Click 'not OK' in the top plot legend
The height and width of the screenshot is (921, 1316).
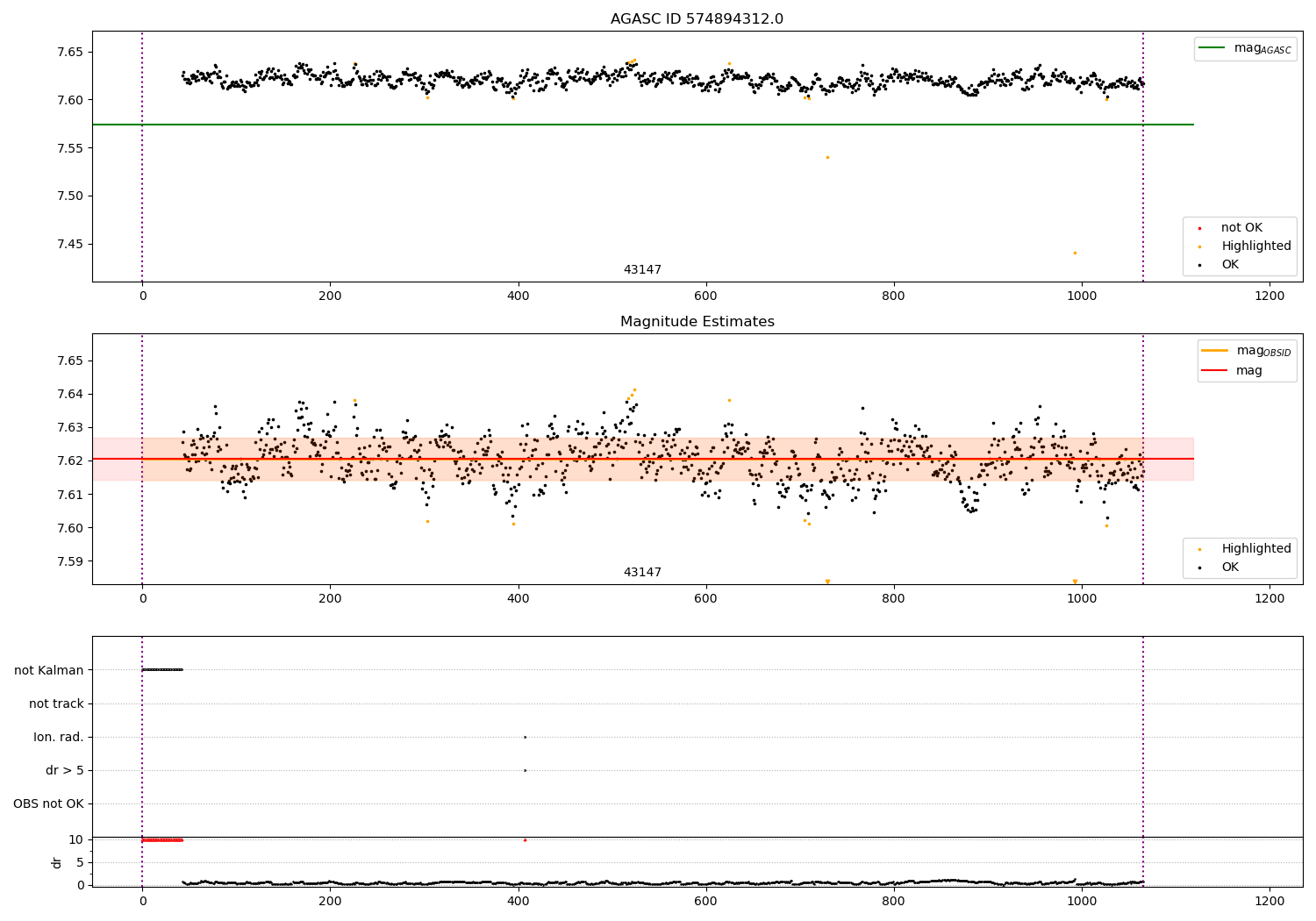tap(1241, 228)
